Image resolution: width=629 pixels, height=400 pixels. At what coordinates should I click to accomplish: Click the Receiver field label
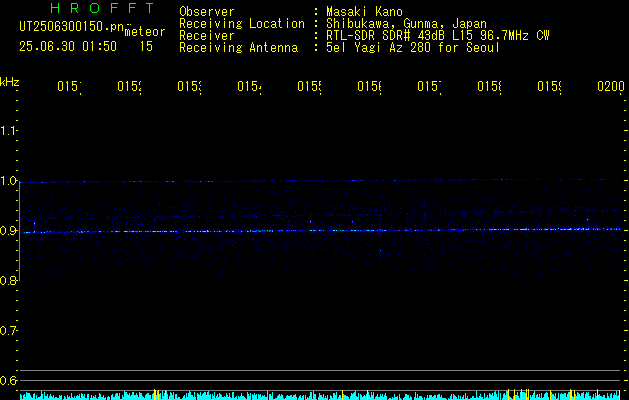point(207,36)
